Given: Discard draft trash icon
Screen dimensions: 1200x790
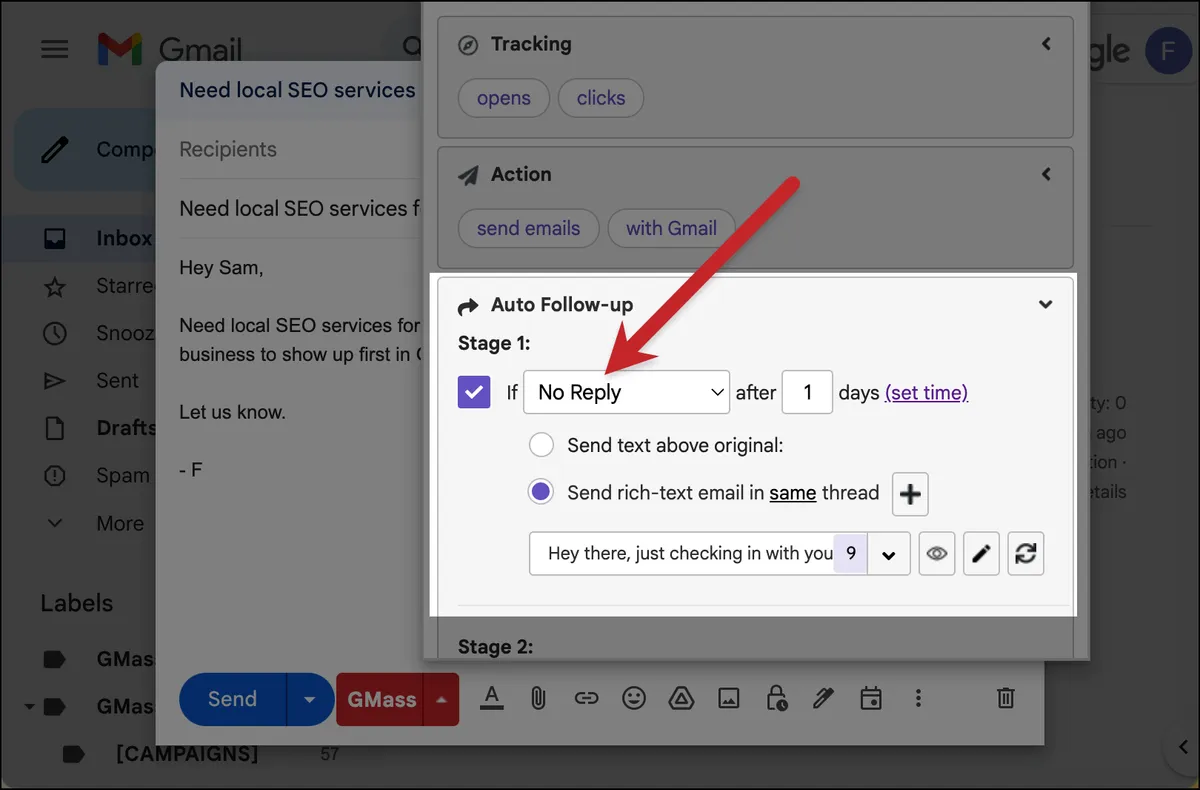Looking at the screenshot, I should pyautogui.click(x=1007, y=698).
